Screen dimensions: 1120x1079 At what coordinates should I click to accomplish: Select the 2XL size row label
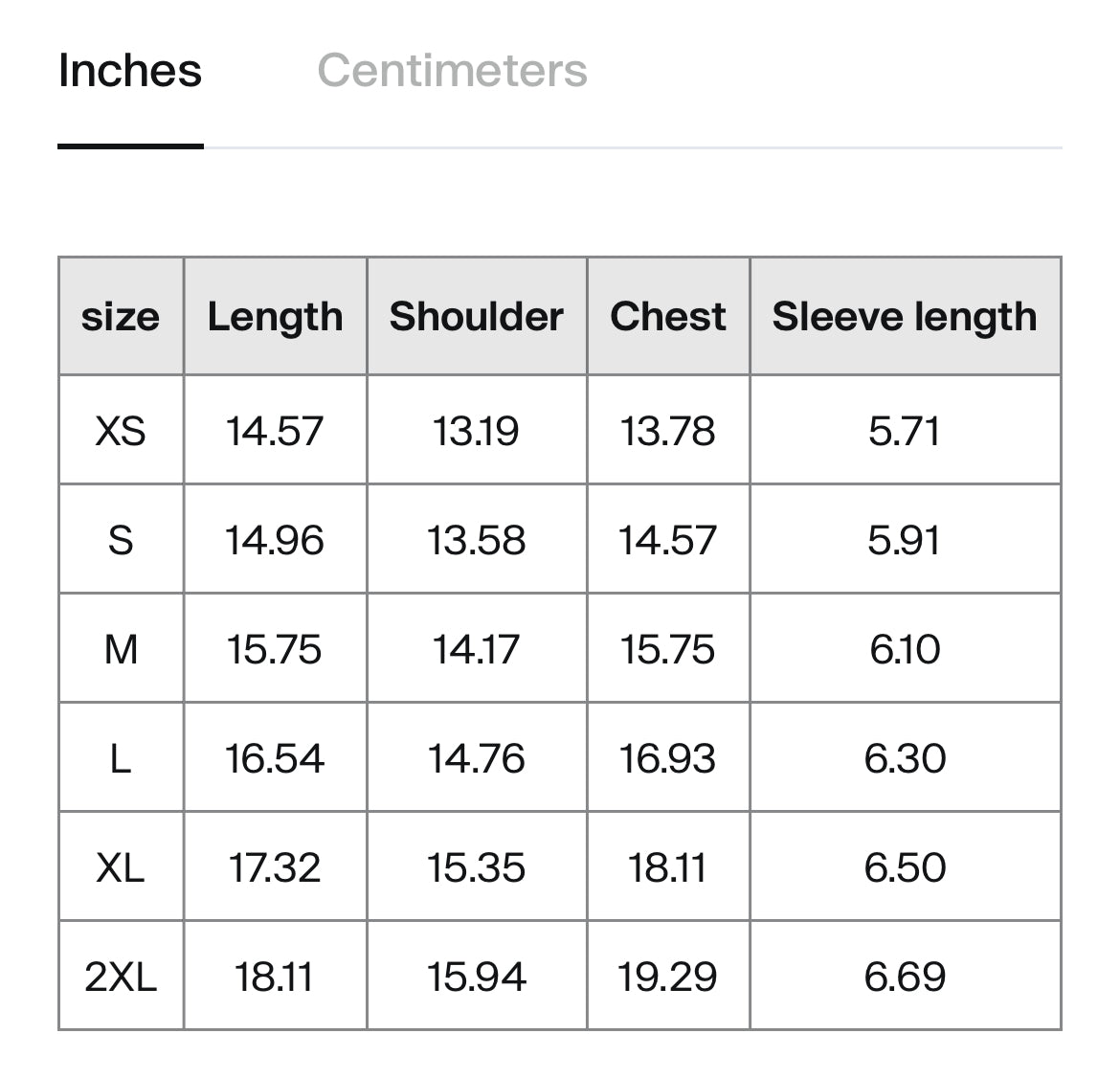(x=121, y=977)
